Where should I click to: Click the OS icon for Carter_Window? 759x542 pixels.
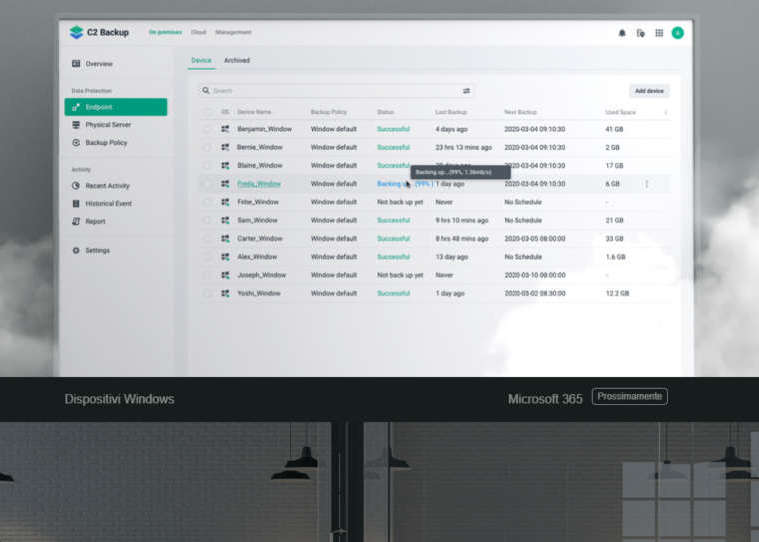tap(225, 239)
